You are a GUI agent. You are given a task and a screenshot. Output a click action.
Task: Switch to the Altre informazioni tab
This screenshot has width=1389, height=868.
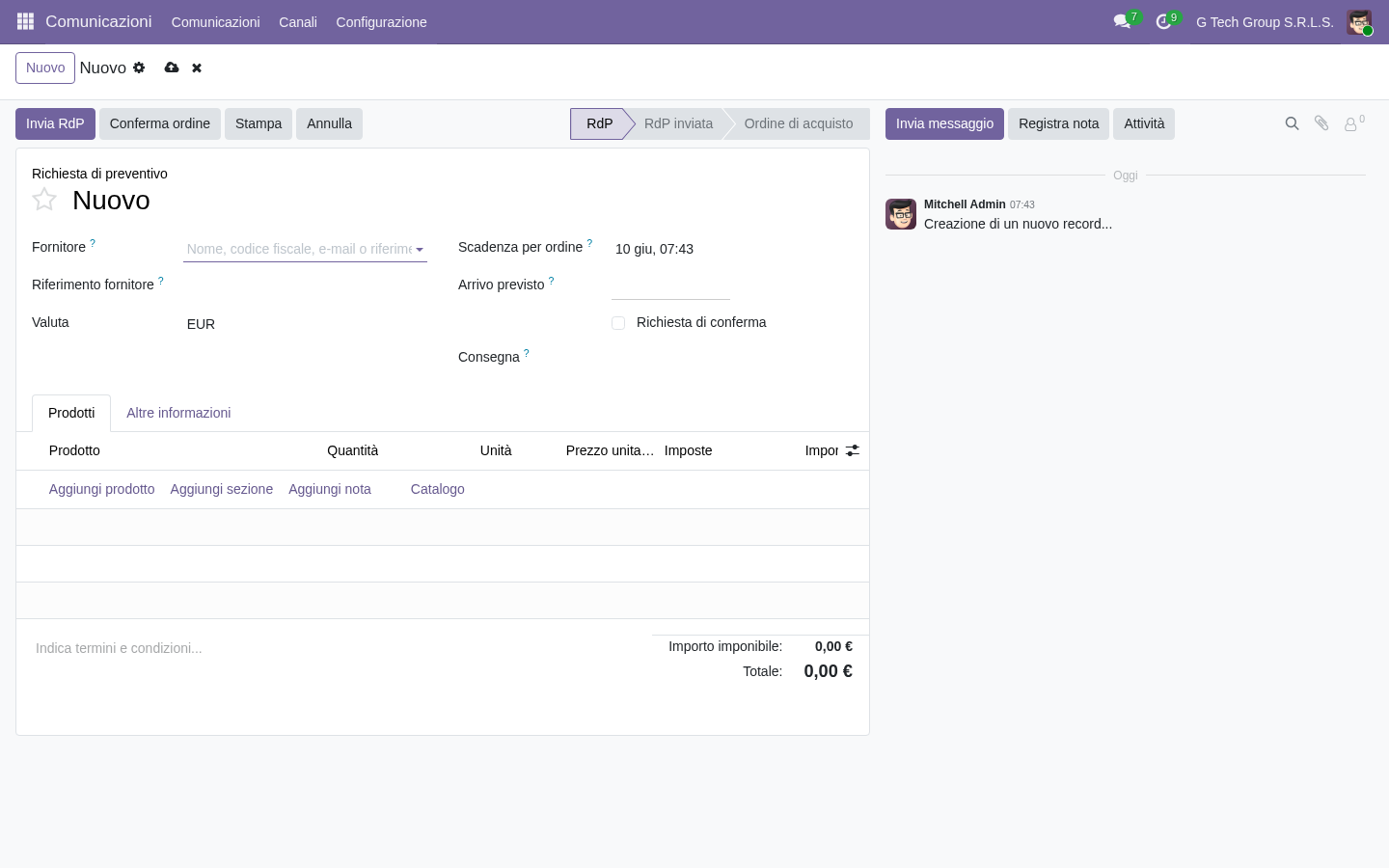(178, 413)
